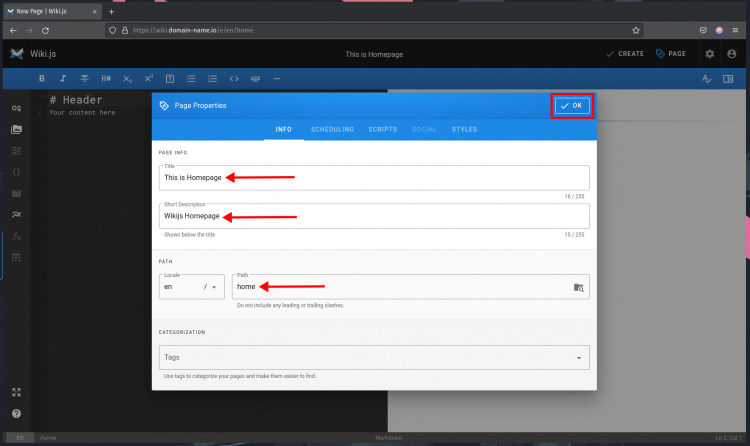Click the OK button in Page Properties
750x446 pixels.
[x=573, y=105]
